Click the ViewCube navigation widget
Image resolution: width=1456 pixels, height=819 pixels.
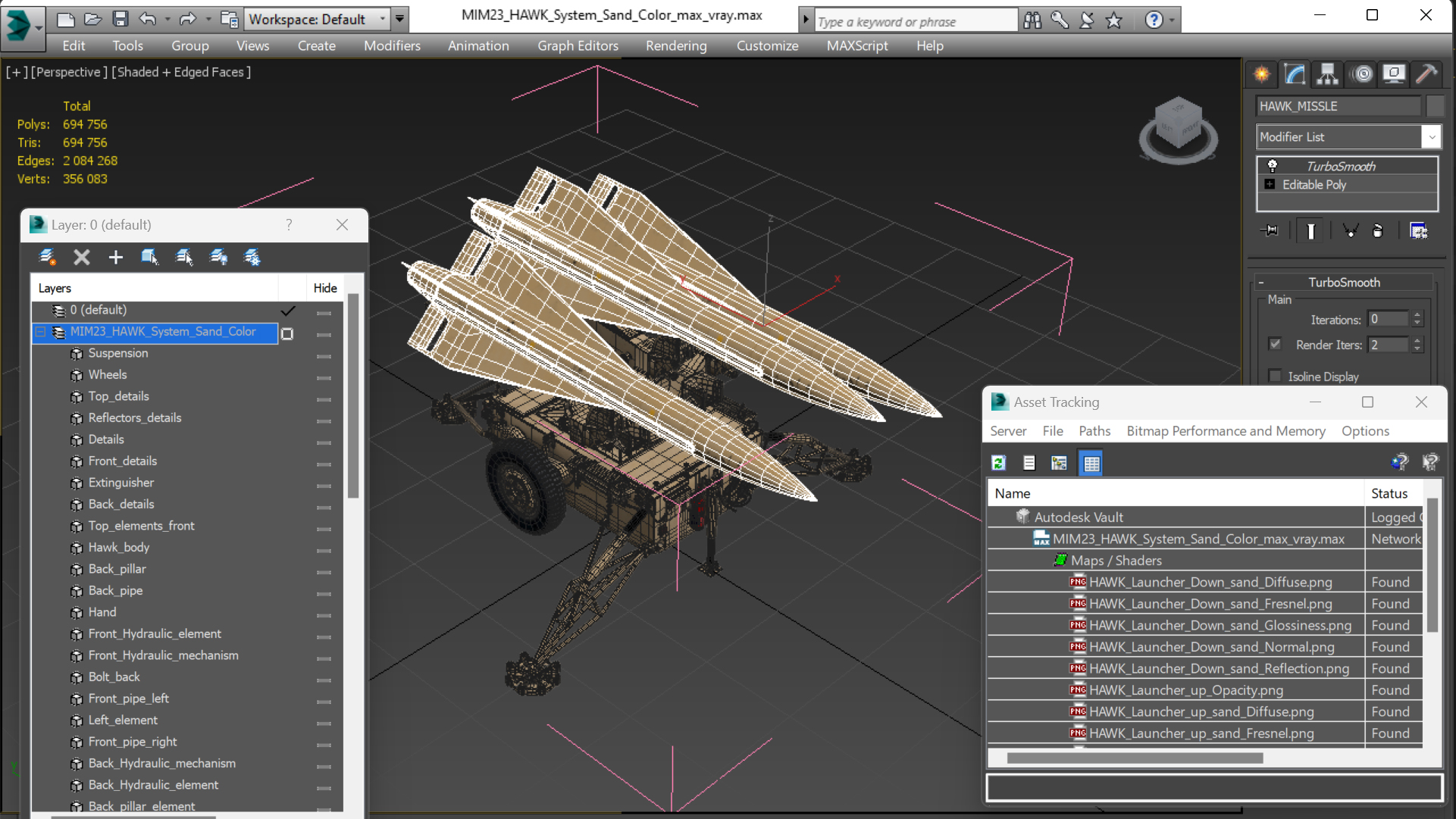[x=1178, y=129]
